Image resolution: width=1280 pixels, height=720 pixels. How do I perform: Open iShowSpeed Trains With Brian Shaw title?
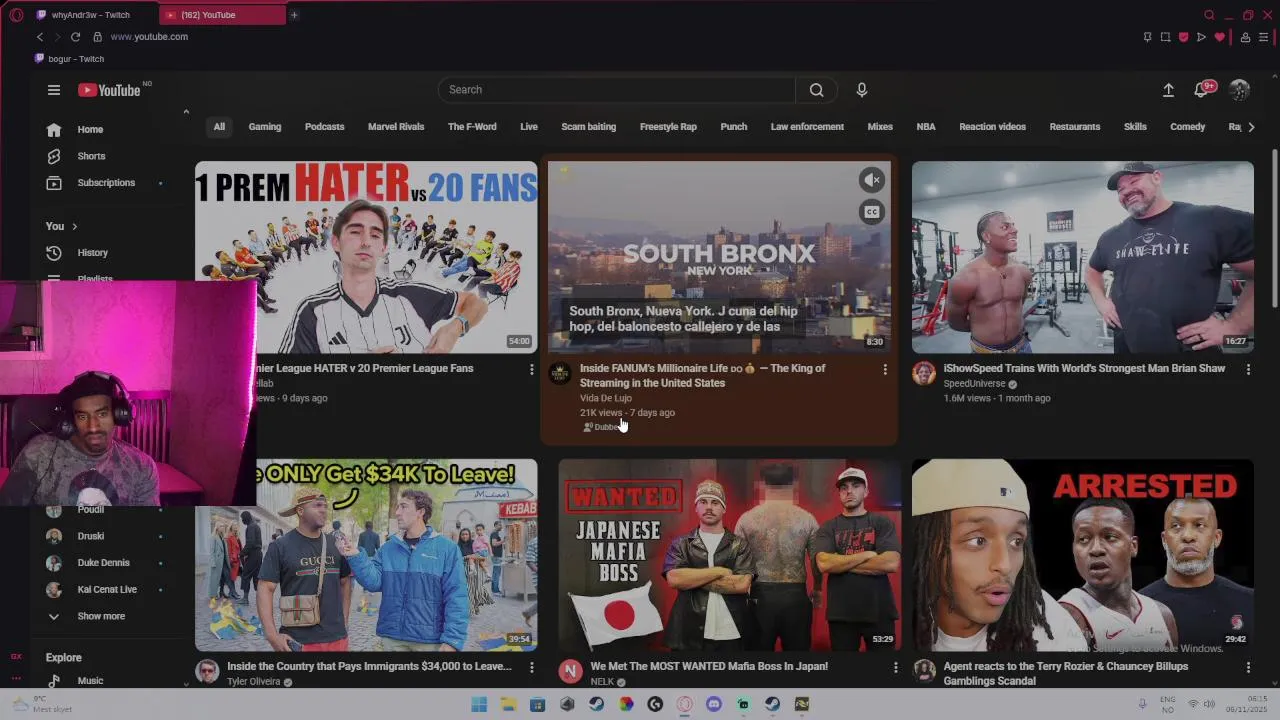coord(1084,369)
